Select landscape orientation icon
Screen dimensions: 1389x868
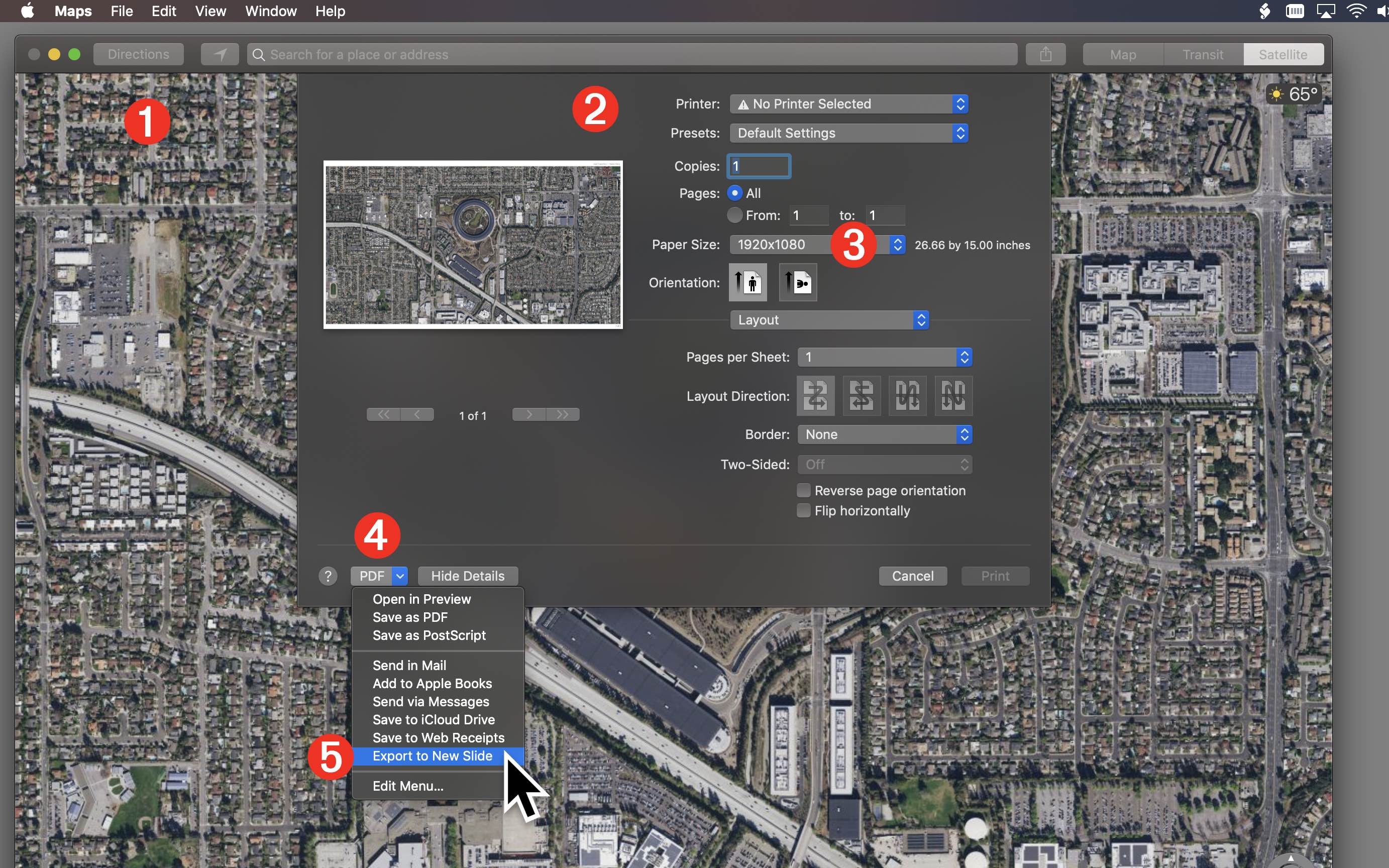click(x=798, y=282)
